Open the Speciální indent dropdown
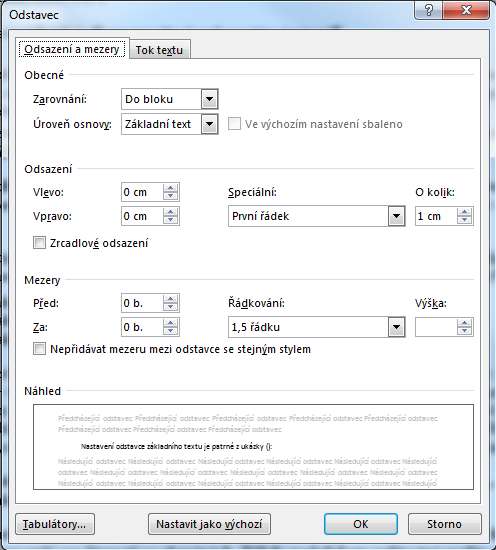 click(396, 216)
